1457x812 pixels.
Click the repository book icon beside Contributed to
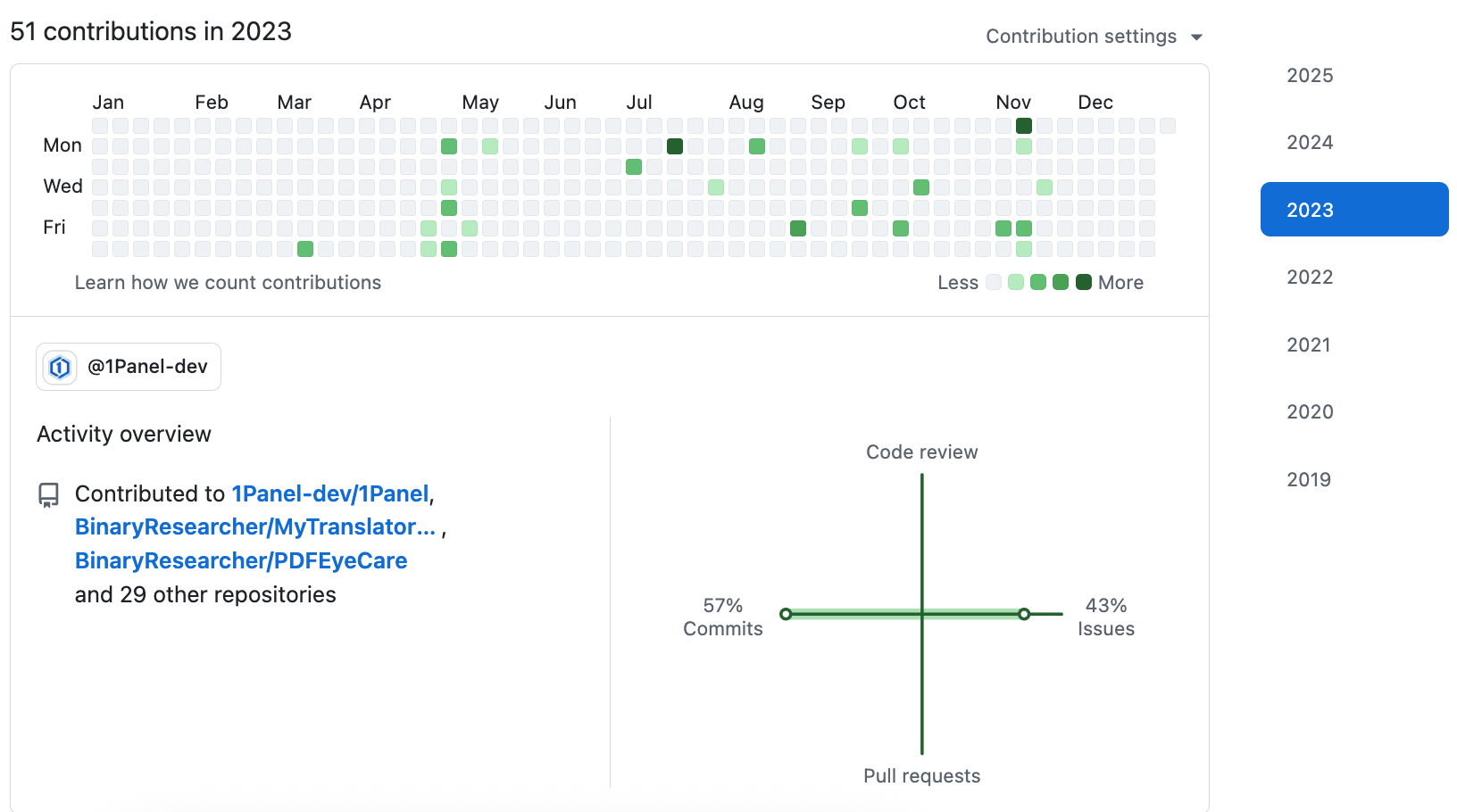click(48, 493)
